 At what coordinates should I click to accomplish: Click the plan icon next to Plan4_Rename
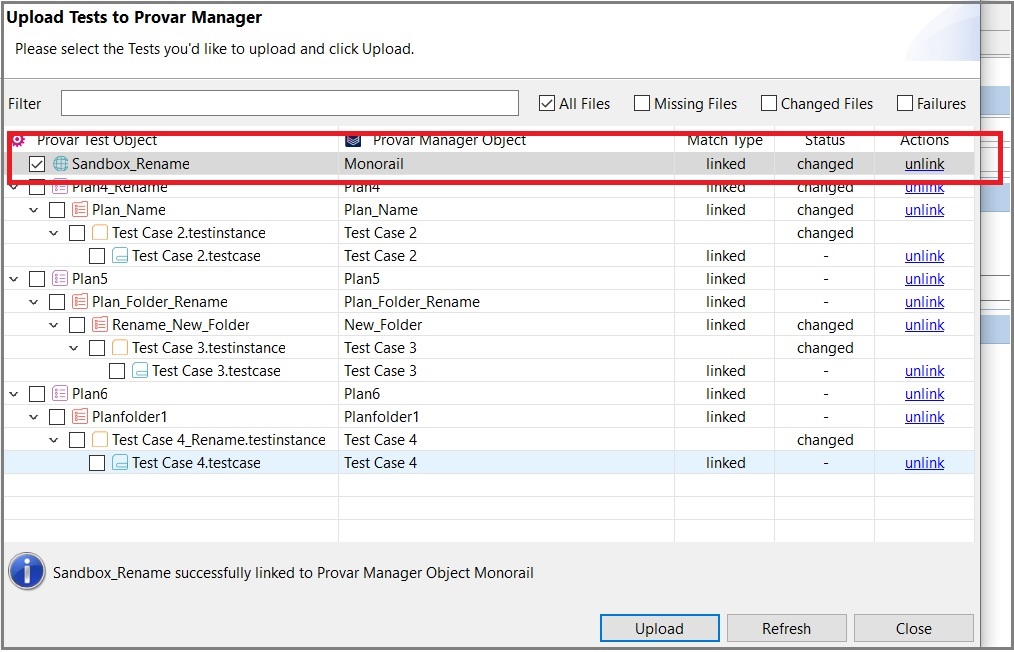(60, 188)
